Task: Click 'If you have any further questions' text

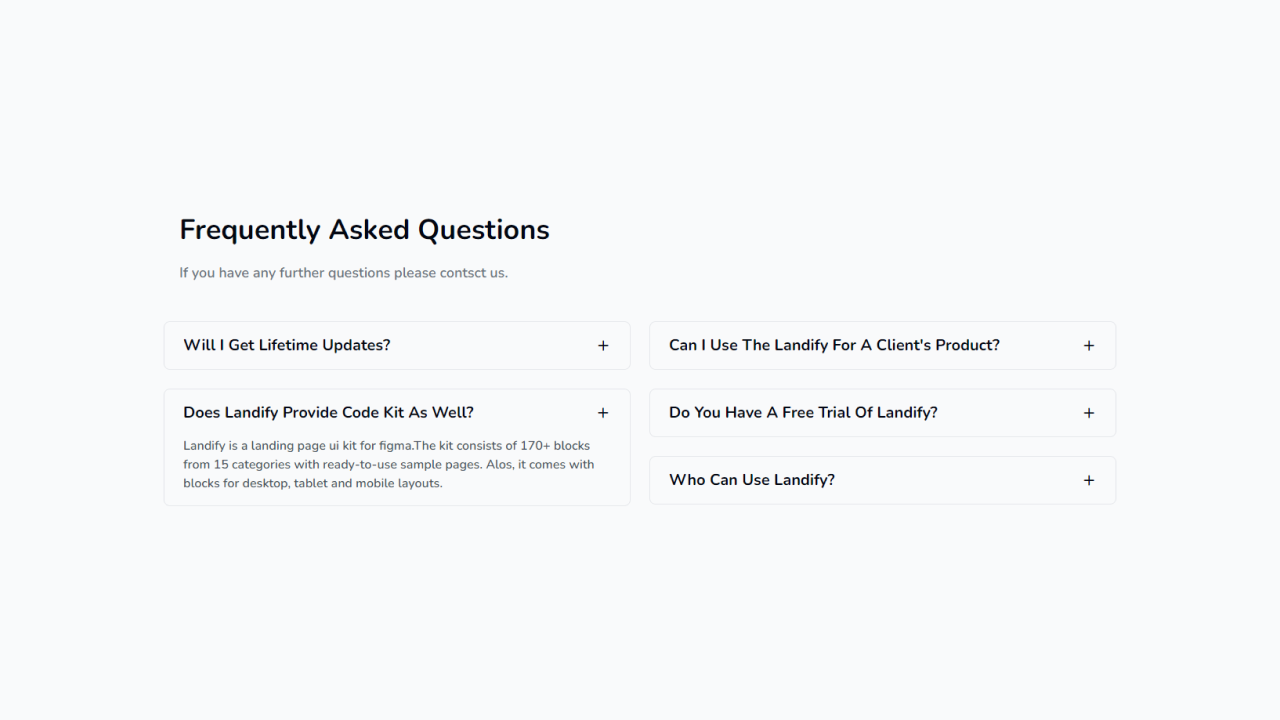Action: point(284,272)
